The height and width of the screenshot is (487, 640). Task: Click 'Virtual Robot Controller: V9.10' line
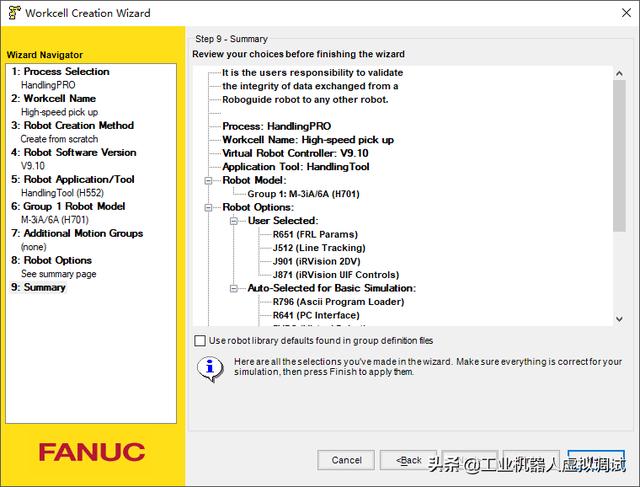[x=295, y=153]
